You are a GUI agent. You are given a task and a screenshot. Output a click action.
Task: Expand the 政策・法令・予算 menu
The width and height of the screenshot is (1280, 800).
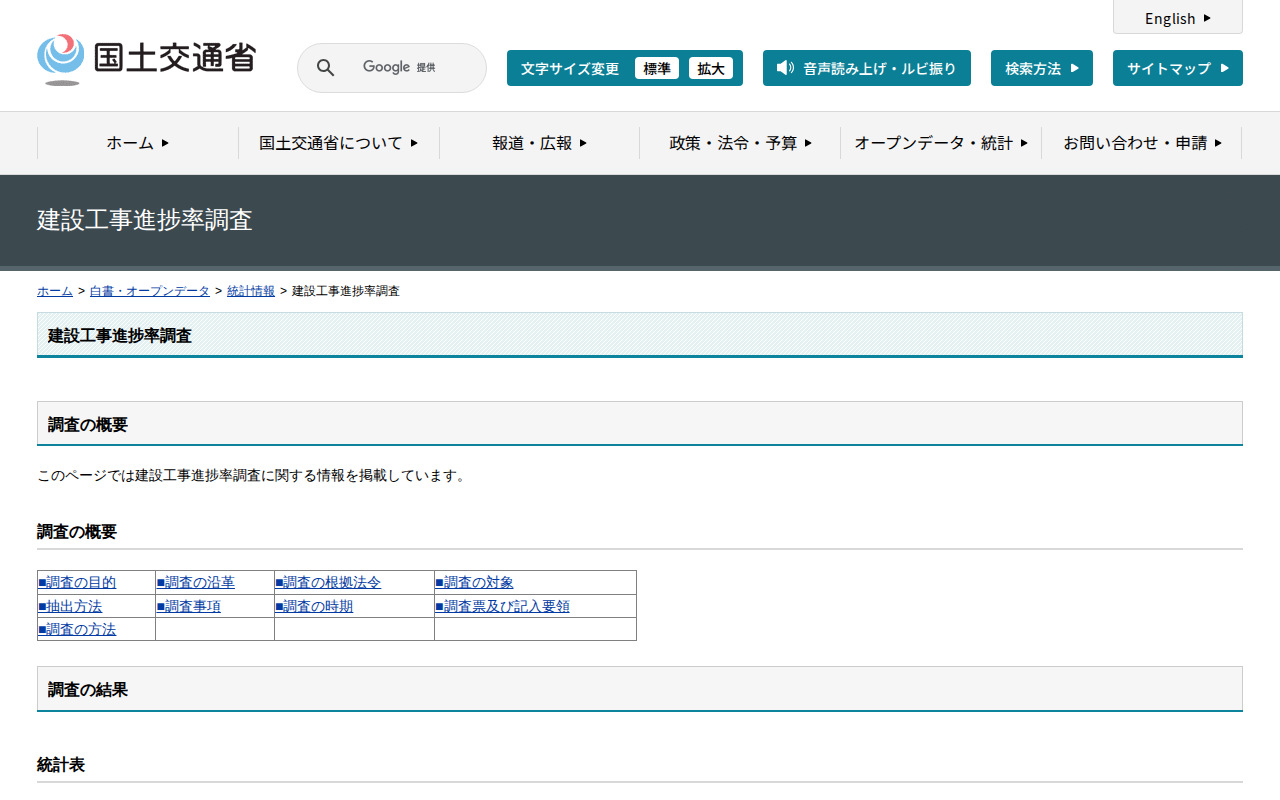click(x=740, y=143)
